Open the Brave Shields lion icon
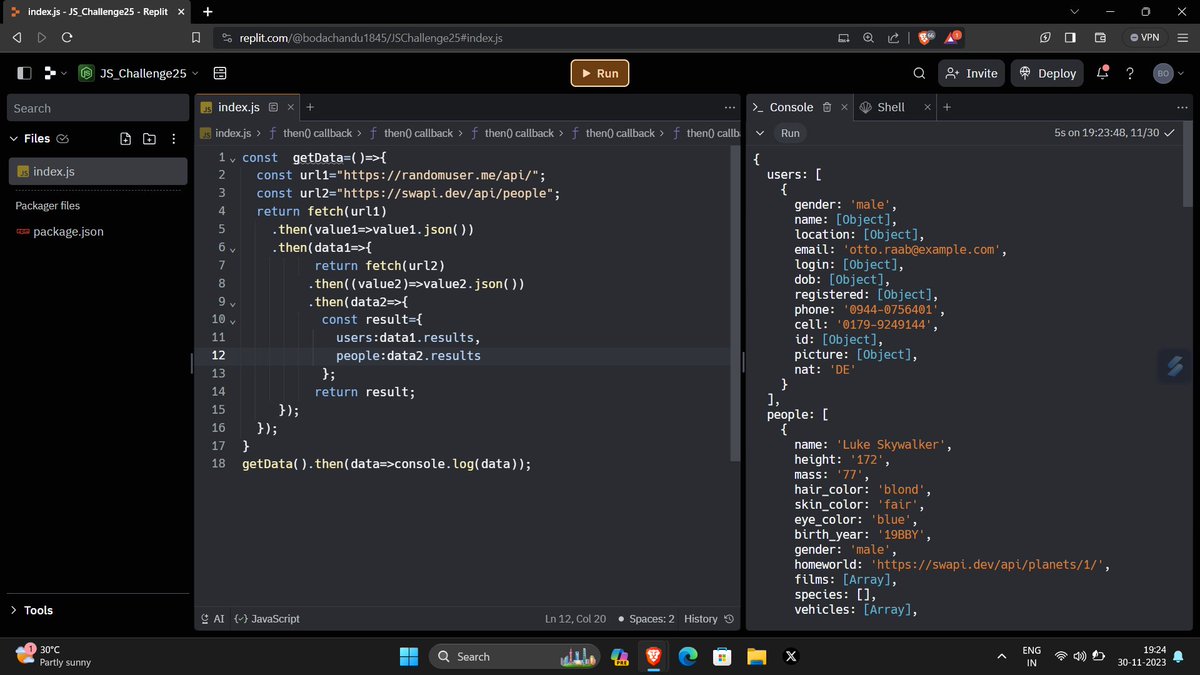1200x675 pixels. [924, 38]
